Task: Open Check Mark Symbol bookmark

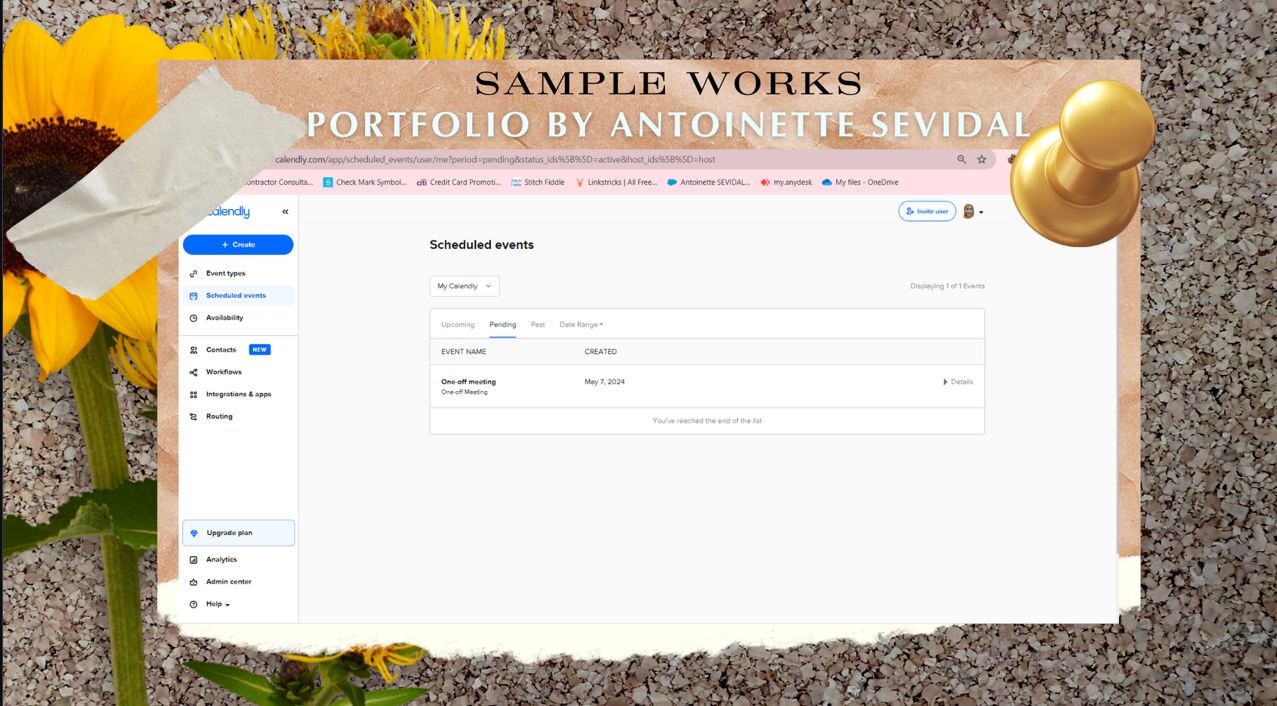Action: 364,182
